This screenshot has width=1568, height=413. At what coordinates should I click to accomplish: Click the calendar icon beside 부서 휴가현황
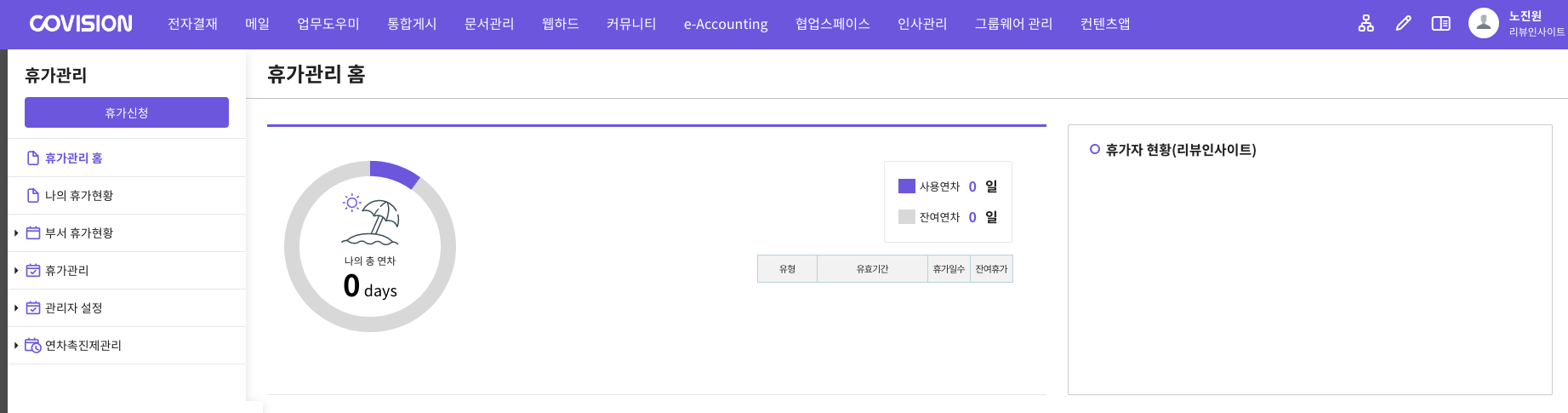33,233
